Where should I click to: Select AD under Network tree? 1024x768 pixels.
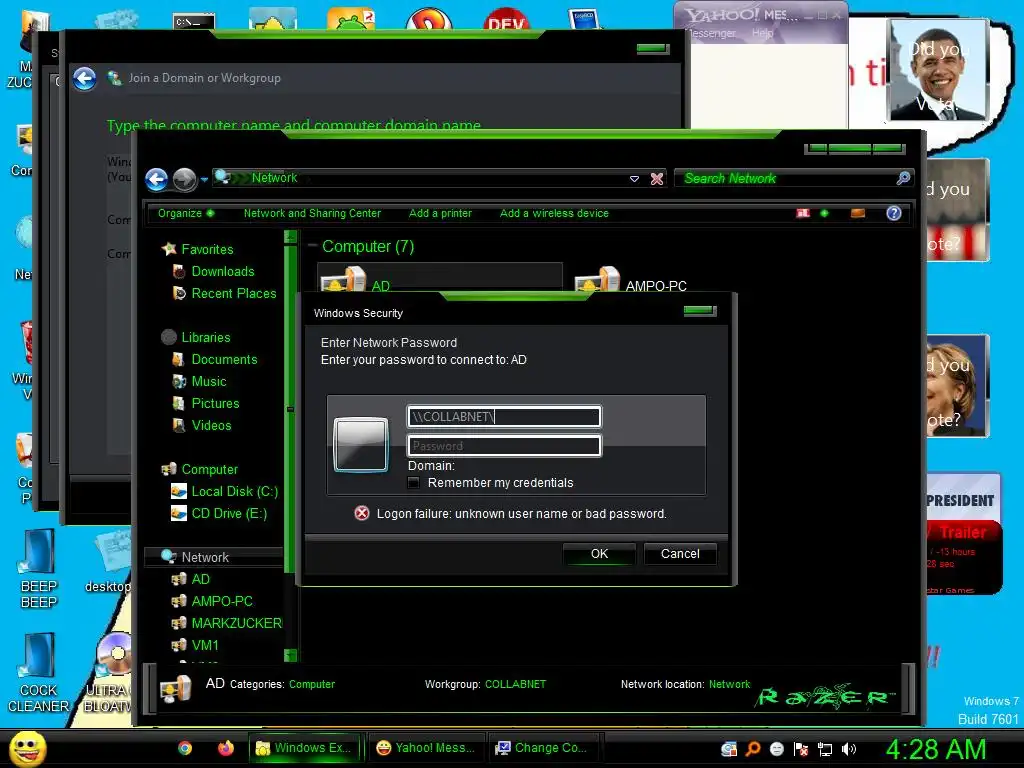(x=200, y=579)
